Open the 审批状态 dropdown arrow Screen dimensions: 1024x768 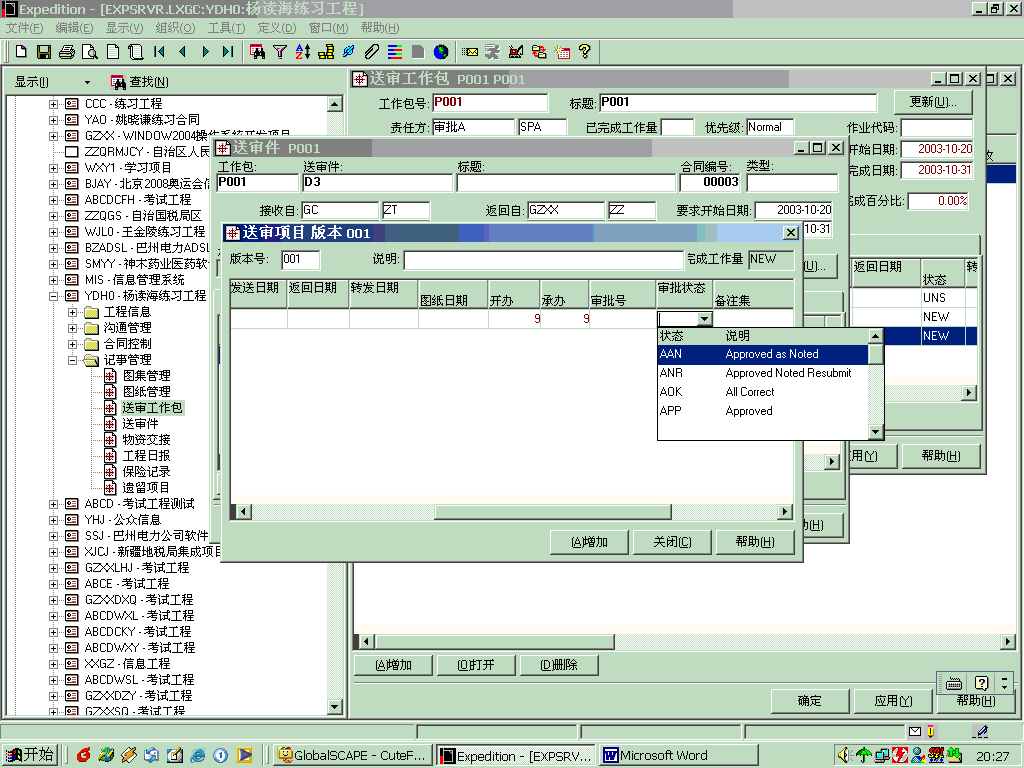704,319
